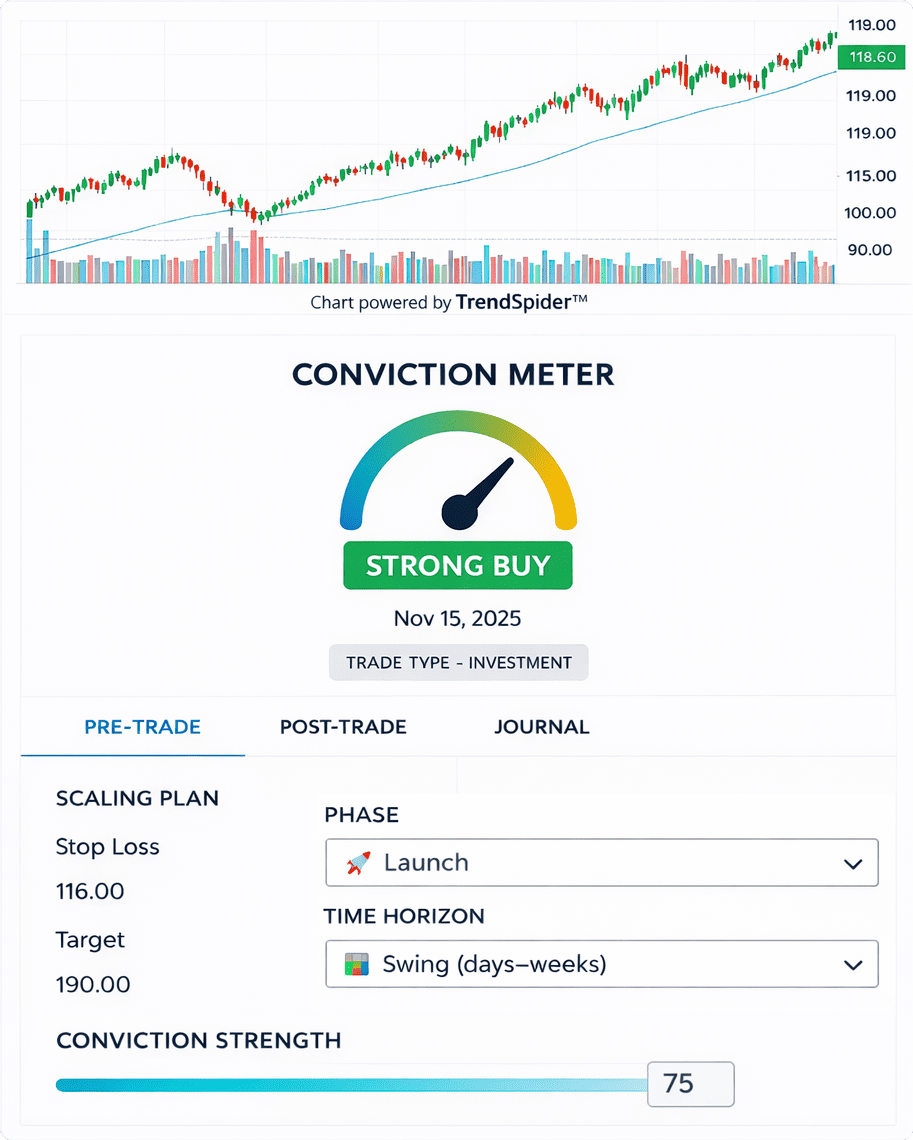
Task: Click the green 118.60 current price tag
Action: pos(872,58)
